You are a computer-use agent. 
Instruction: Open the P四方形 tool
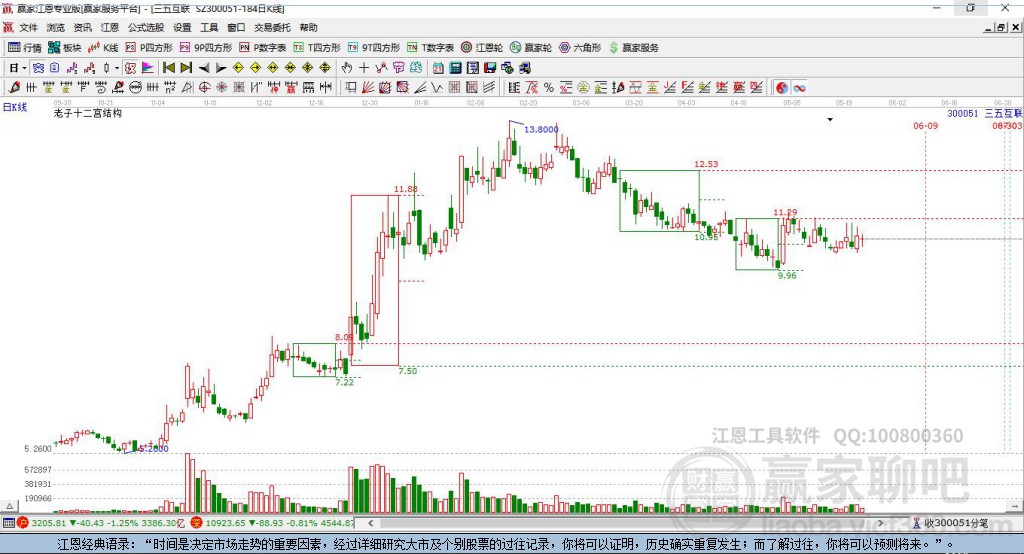149,48
